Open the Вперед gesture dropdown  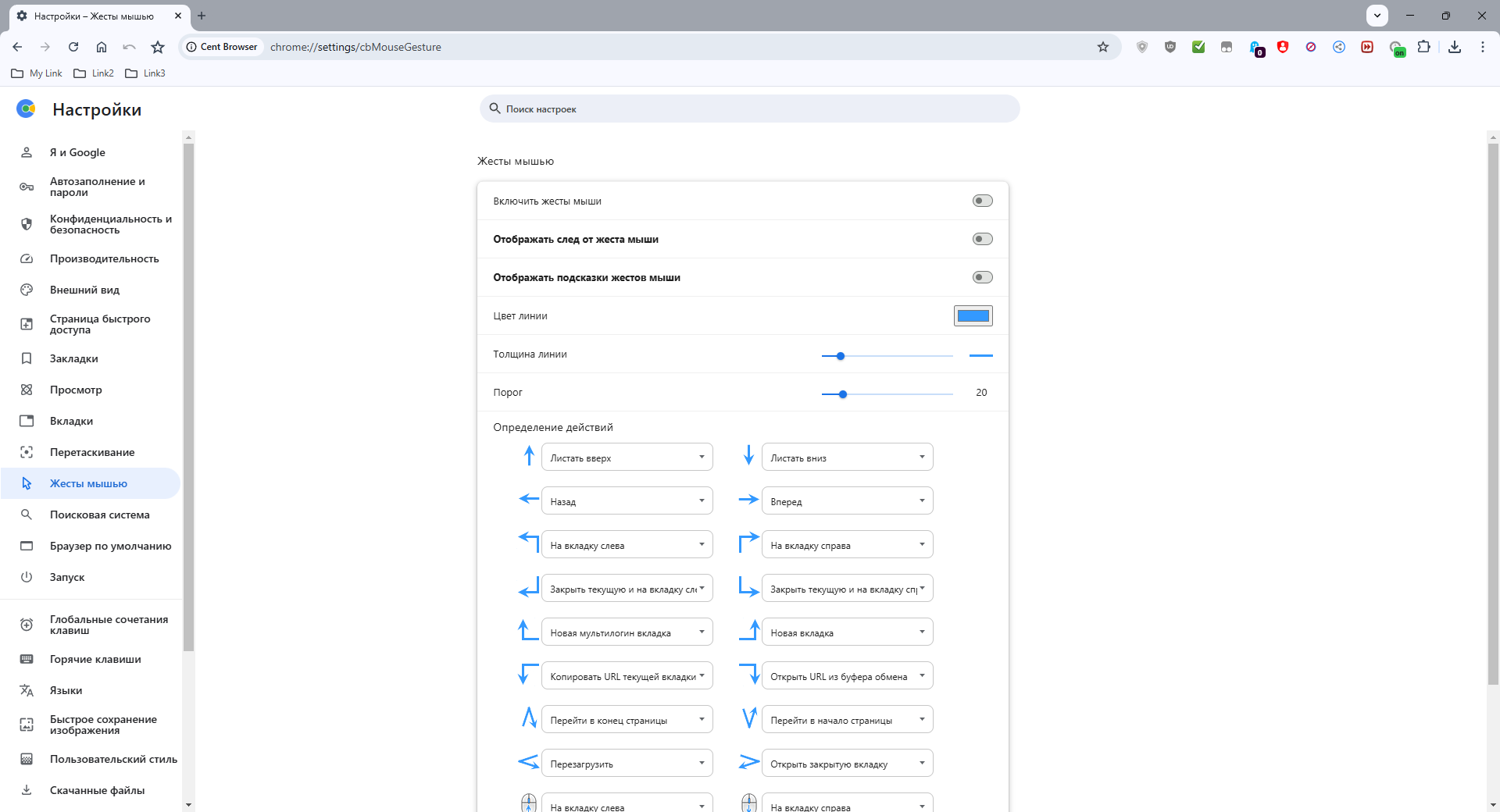[x=848, y=500]
